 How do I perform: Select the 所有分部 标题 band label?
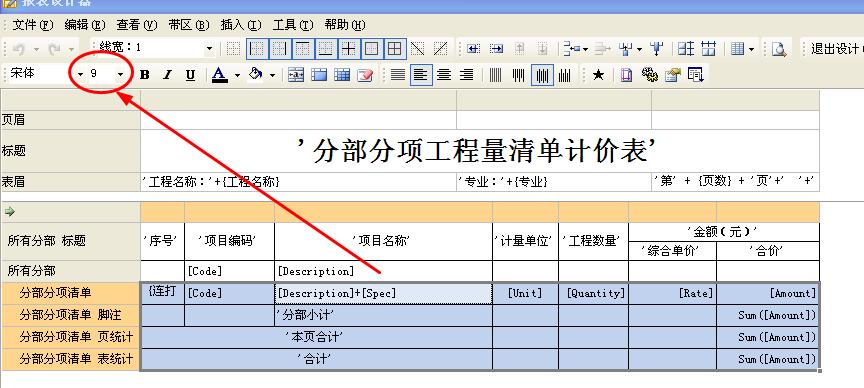click(70, 241)
